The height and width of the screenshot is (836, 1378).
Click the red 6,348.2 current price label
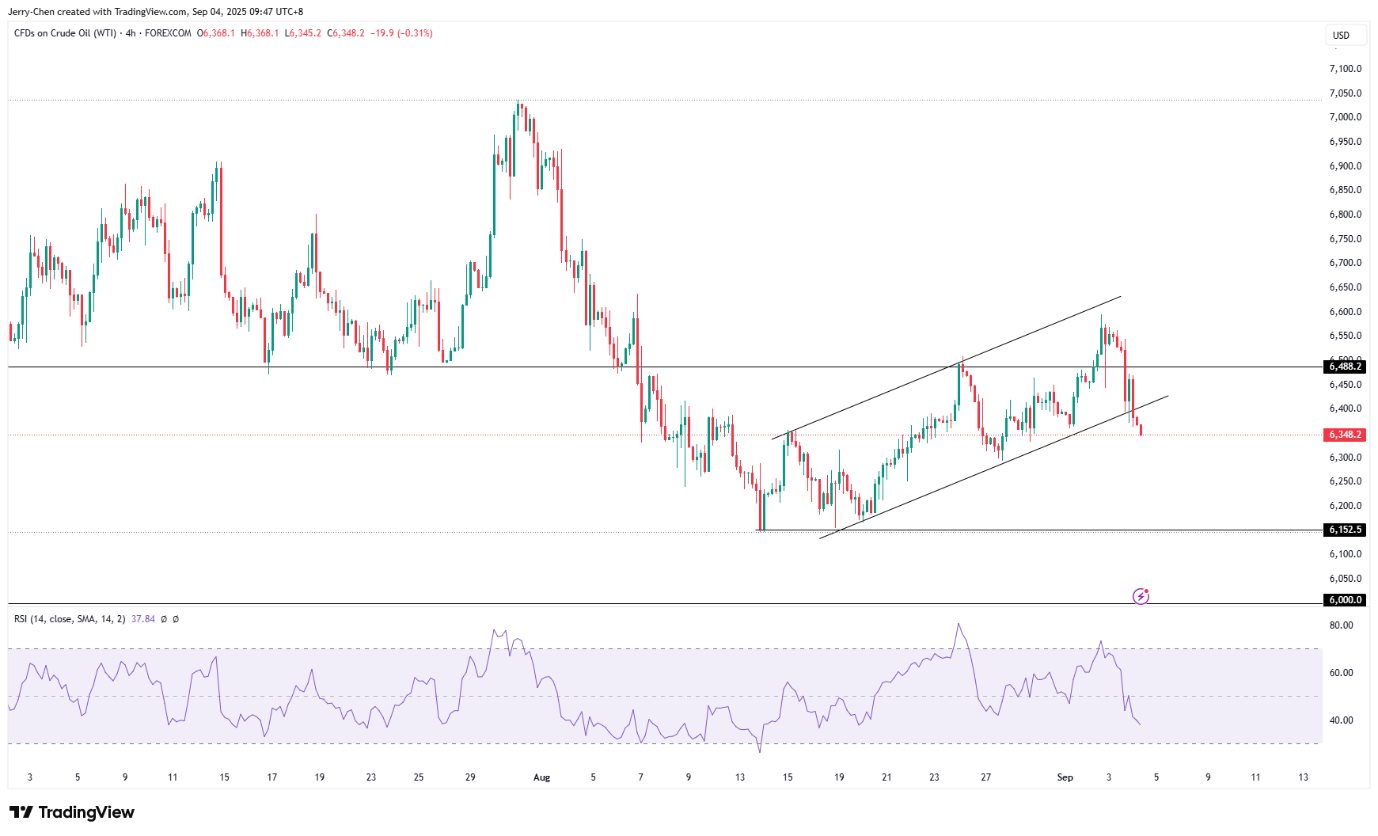(1346, 435)
